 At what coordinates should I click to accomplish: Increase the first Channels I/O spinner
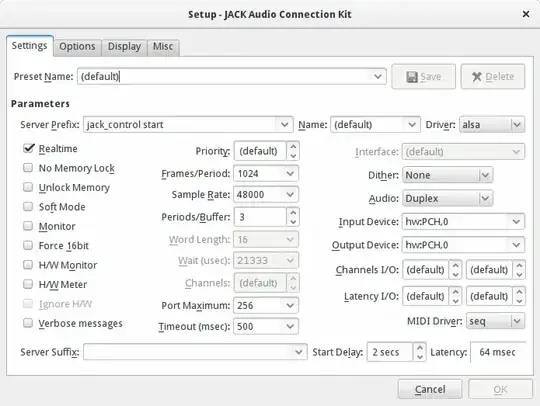(x=455, y=265)
